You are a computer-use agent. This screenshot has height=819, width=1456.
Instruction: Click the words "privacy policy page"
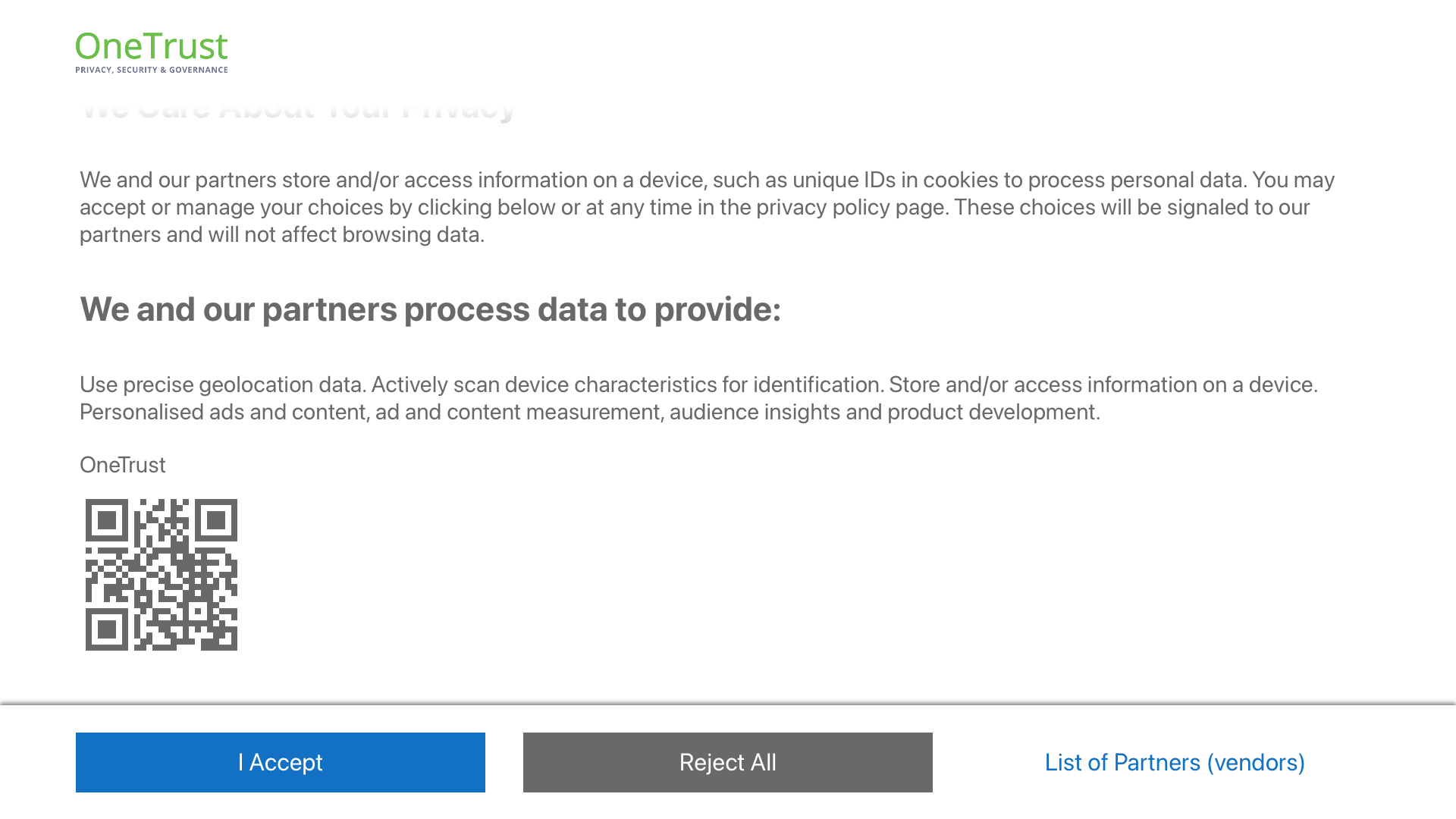pyautogui.click(x=852, y=207)
